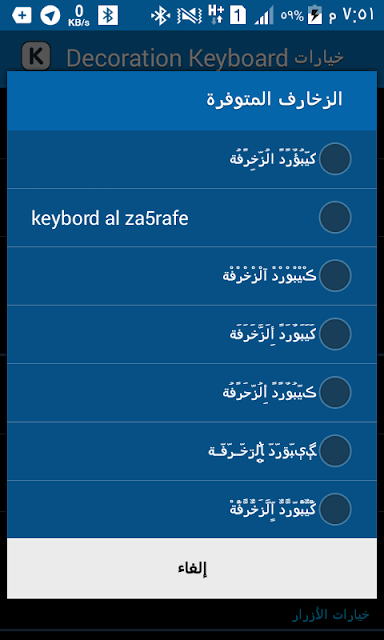Select the keybord al za5rafe radio button
This screenshot has height=640, width=384.
point(335,217)
